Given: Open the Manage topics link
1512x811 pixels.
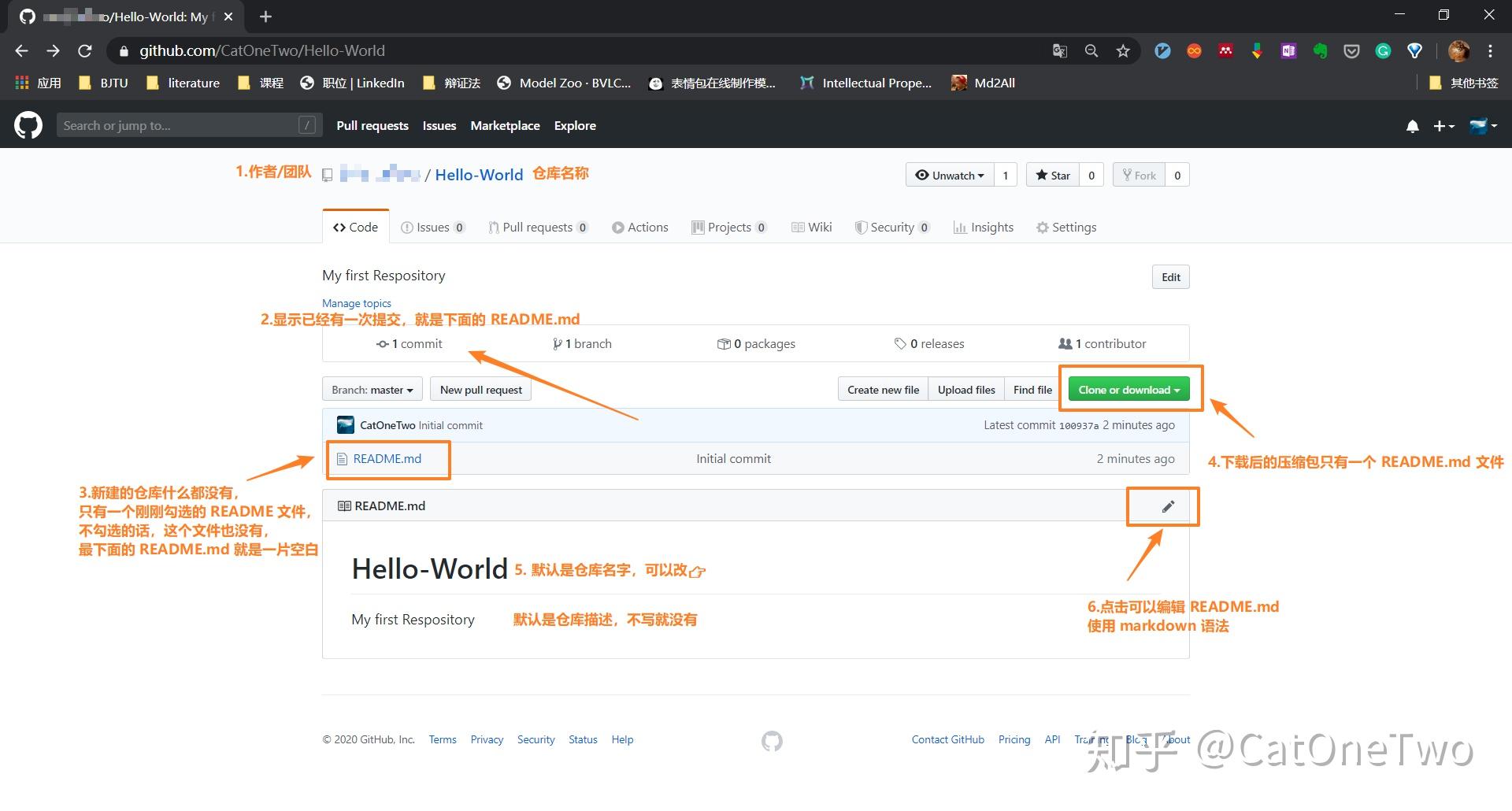Looking at the screenshot, I should click(356, 303).
